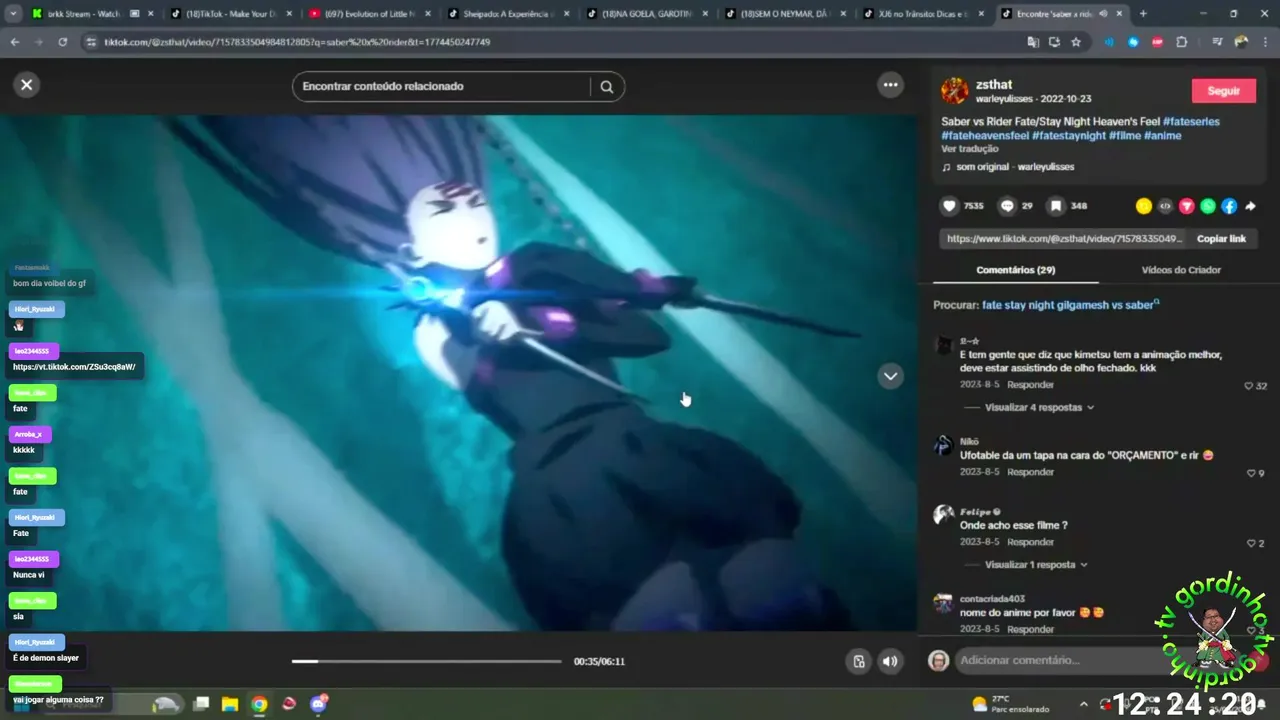
Task: Open the #fatestaynight hashtag
Action: click(x=1068, y=136)
